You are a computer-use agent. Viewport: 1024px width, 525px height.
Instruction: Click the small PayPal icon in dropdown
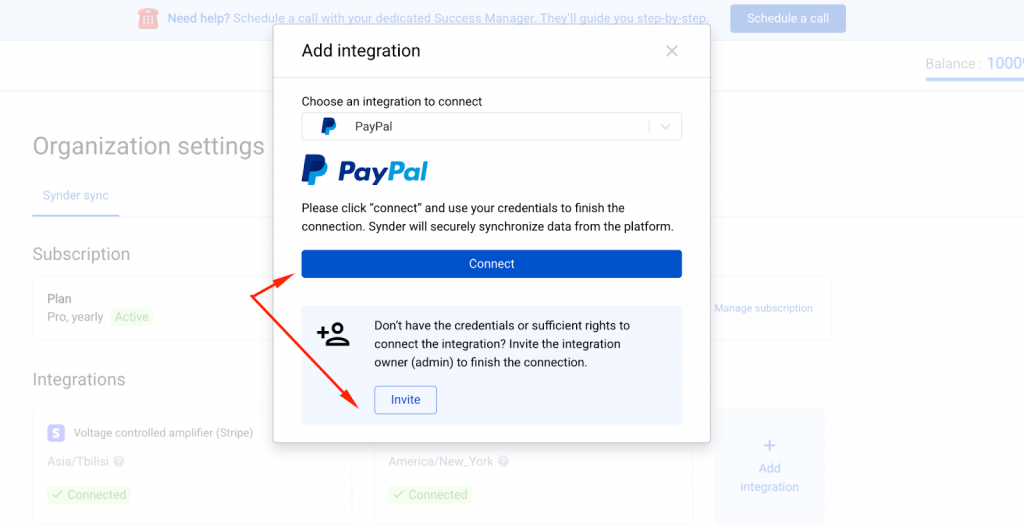pos(328,127)
